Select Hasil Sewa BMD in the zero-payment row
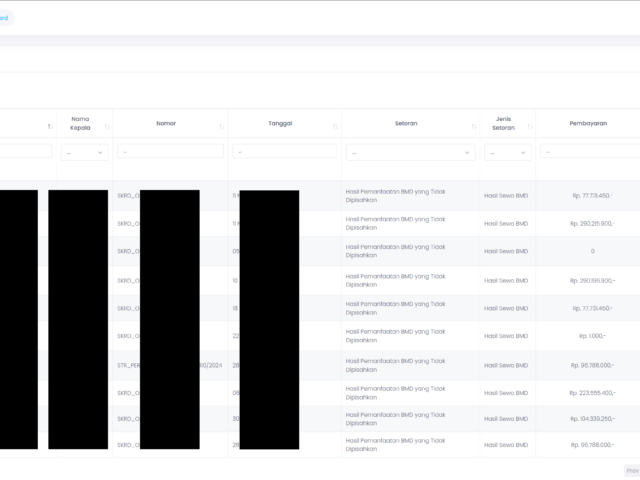This screenshot has height=480, width=640. coord(506,251)
